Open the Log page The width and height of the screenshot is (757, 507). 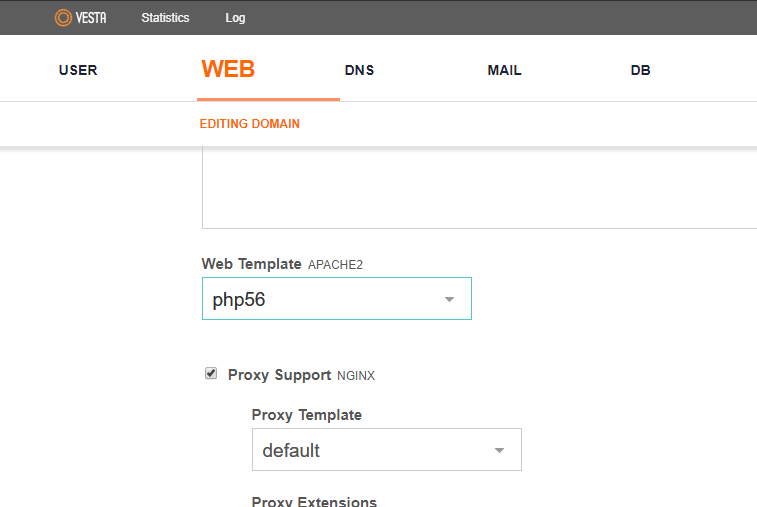tap(235, 18)
